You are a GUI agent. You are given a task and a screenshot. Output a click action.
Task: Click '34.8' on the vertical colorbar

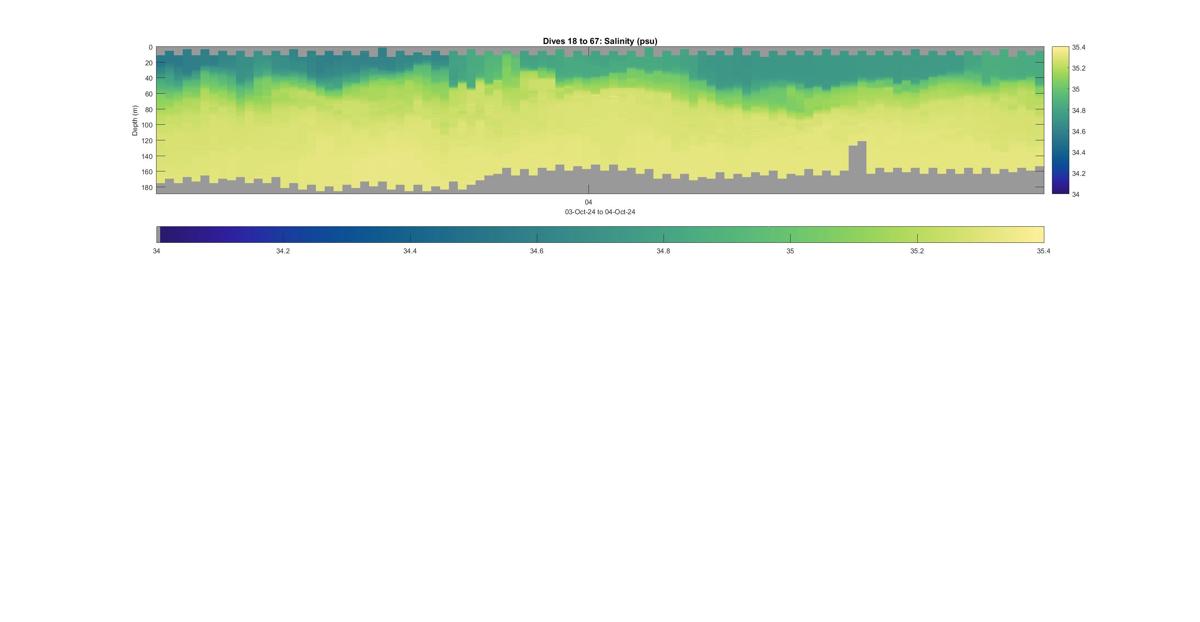(x=1078, y=110)
